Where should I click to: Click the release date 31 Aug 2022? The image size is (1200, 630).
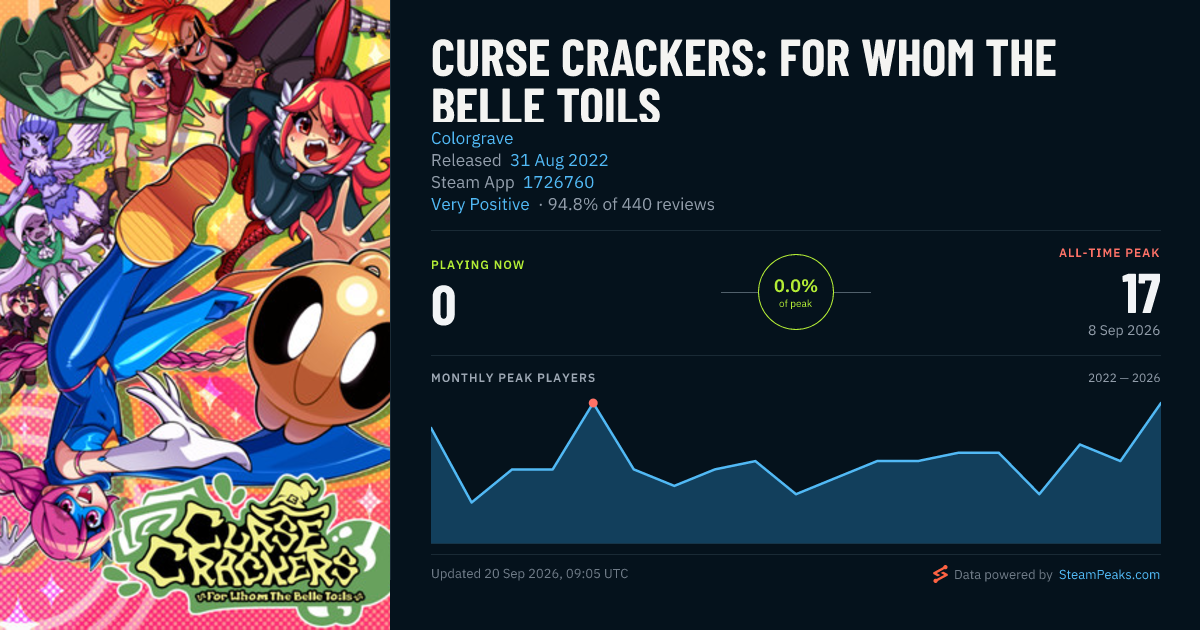[x=559, y=160]
